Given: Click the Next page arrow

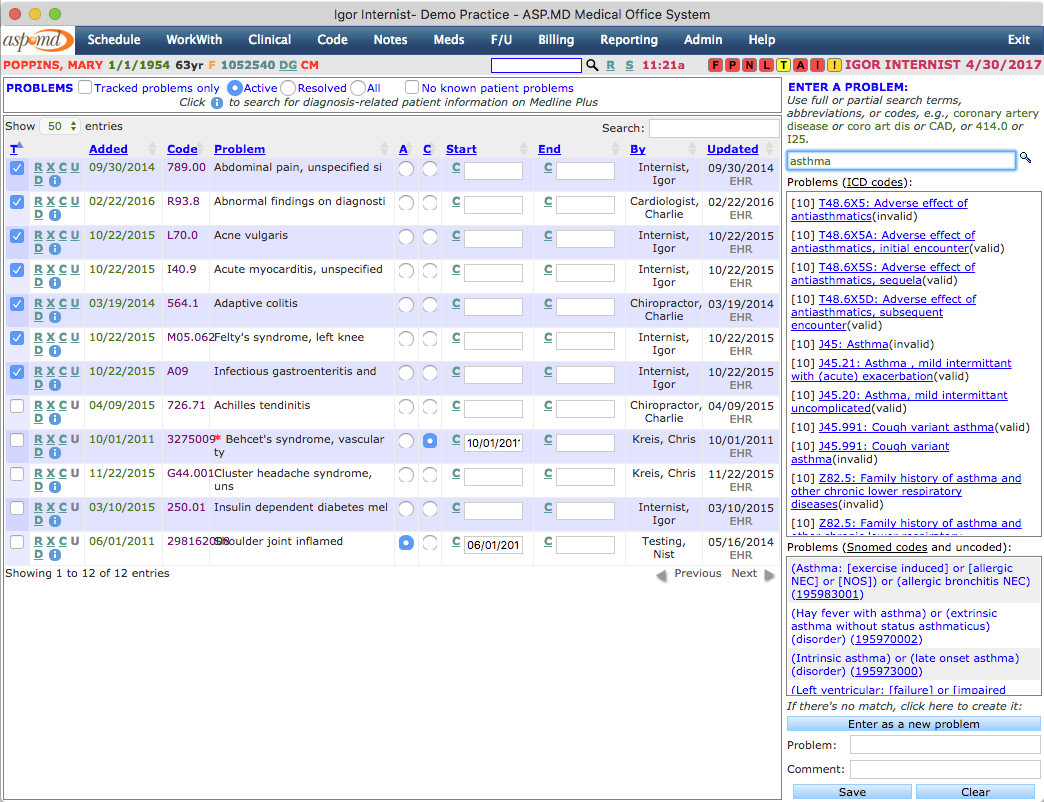Looking at the screenshot, I should [x=767, y=573].
